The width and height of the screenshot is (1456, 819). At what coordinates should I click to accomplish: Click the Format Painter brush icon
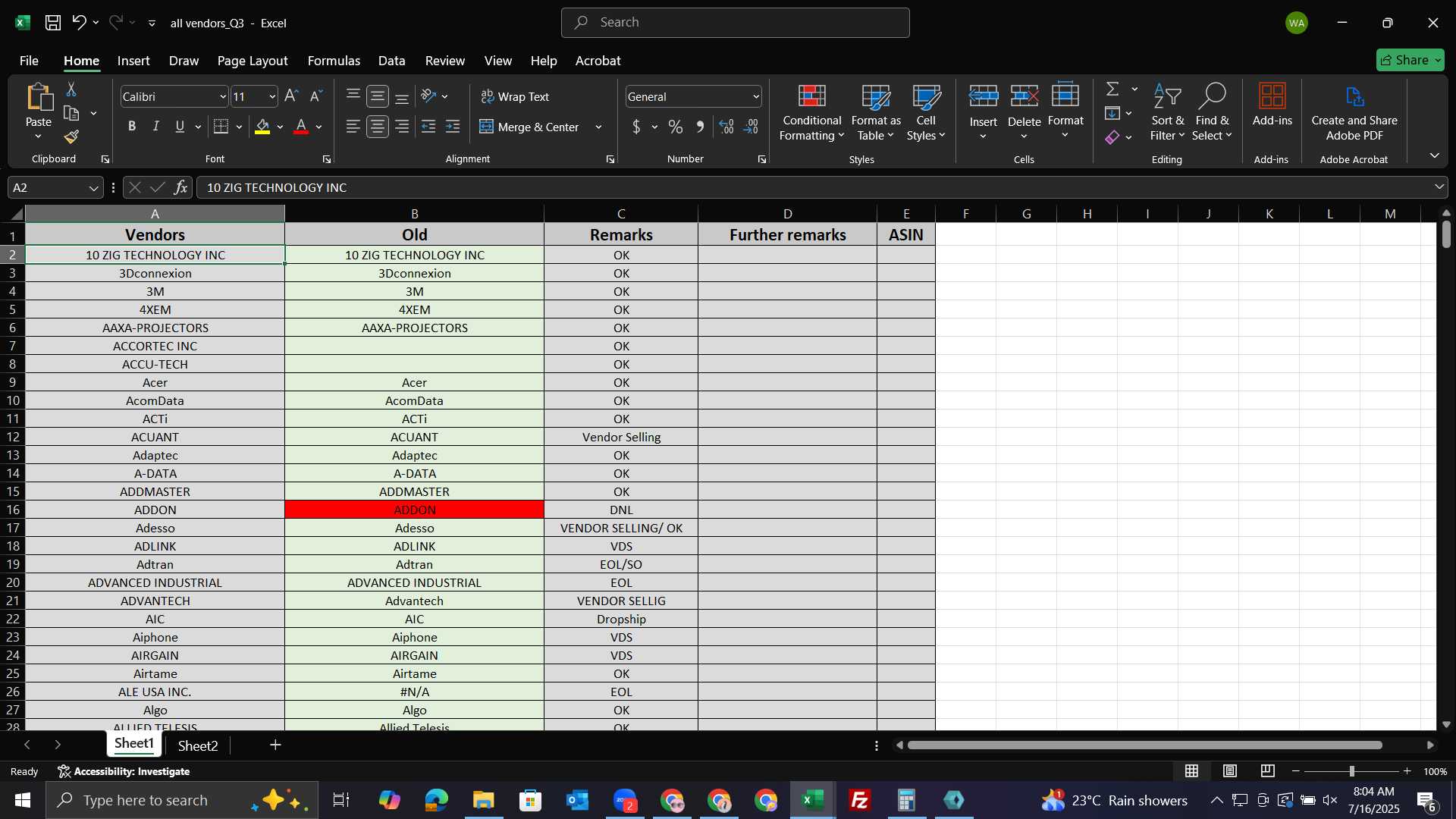click(x=71, y=136)
